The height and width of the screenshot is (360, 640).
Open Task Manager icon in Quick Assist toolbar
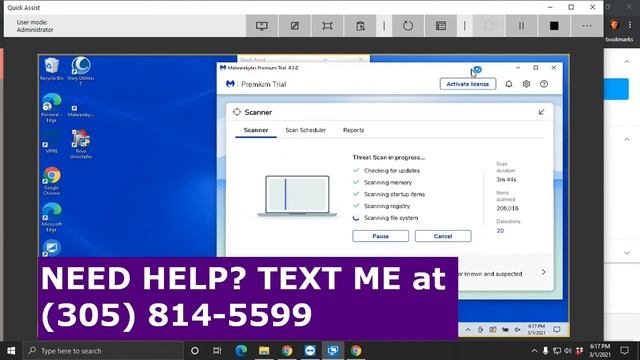441,26
